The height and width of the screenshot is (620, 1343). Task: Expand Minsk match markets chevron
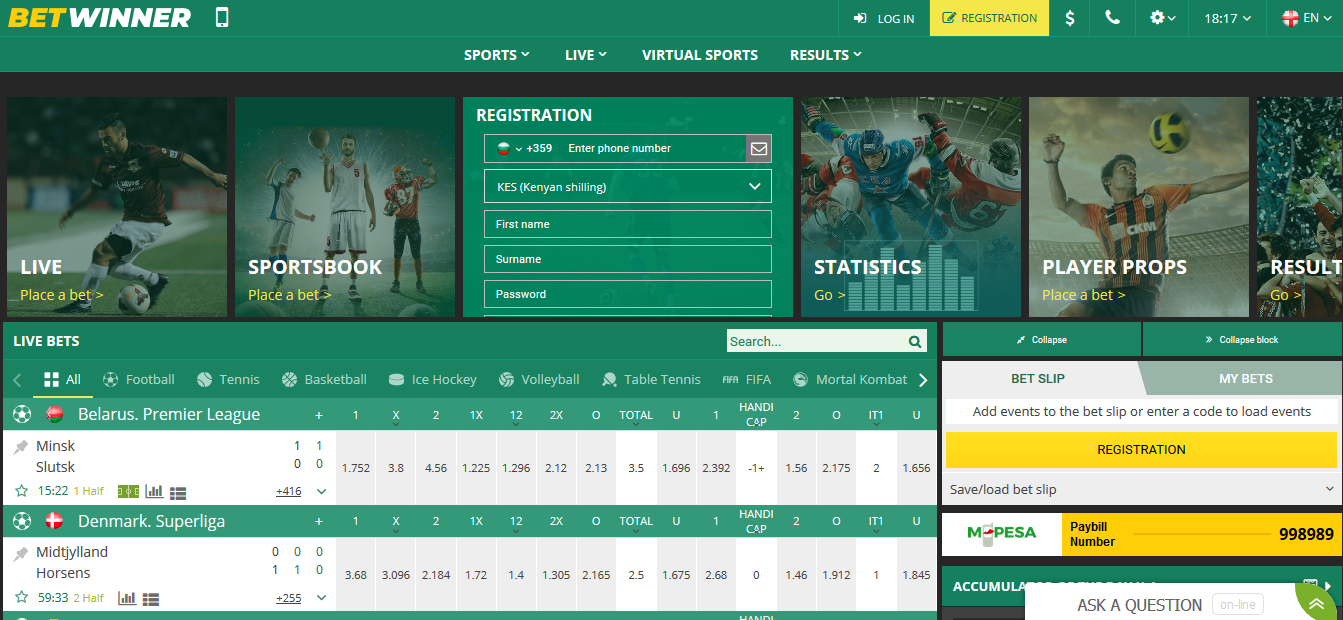pyautogui.click(x=321, y=491)
